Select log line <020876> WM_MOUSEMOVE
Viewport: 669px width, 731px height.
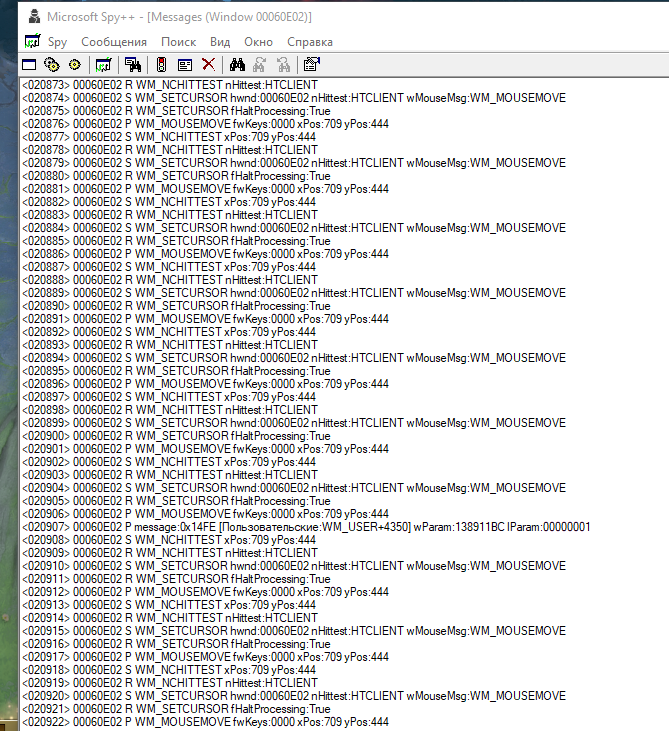[x=206, y=124]
